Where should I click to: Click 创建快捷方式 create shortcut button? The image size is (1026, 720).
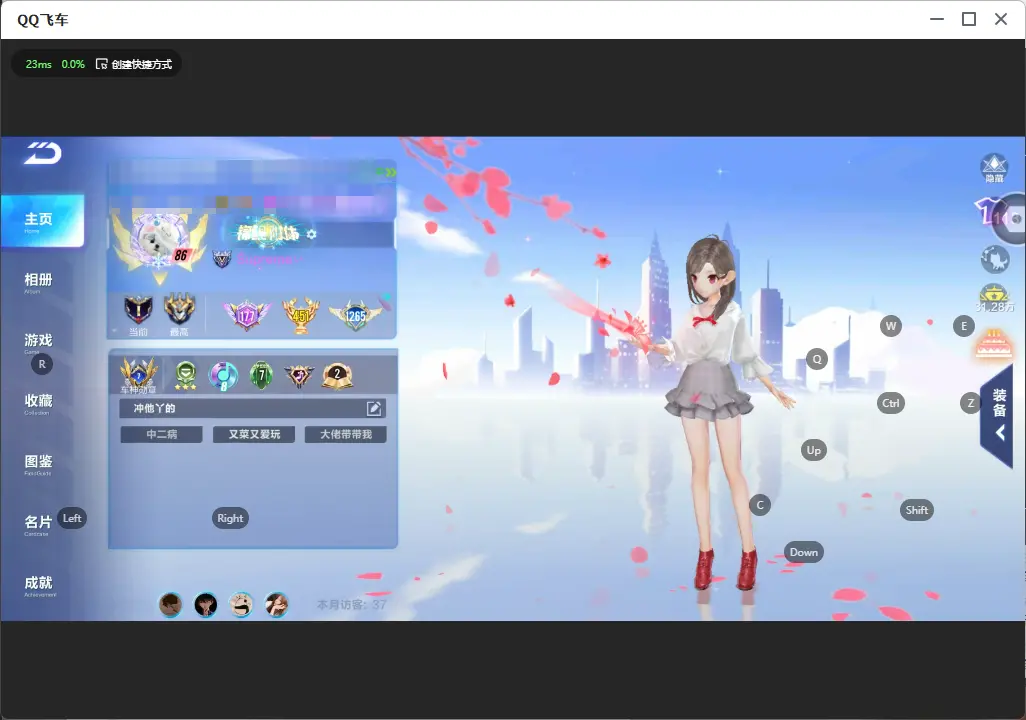[134, 64]
